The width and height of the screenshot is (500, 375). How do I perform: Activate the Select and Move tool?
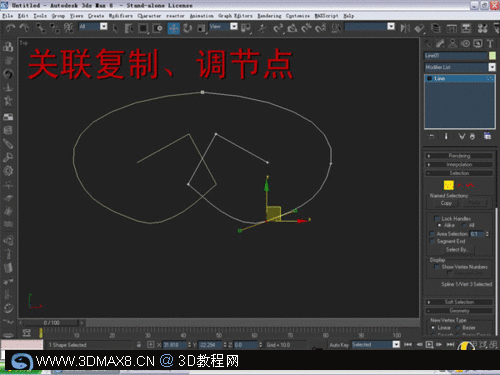(x=173, y=28)
